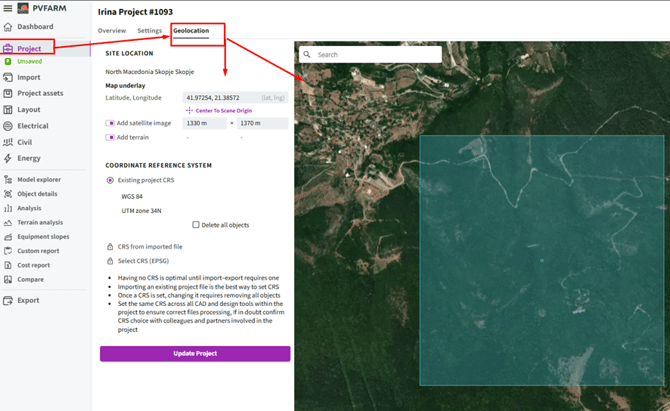Screen dimensions: 670x411
Task: Toggle Add satellite image switch
Action: 110,123
